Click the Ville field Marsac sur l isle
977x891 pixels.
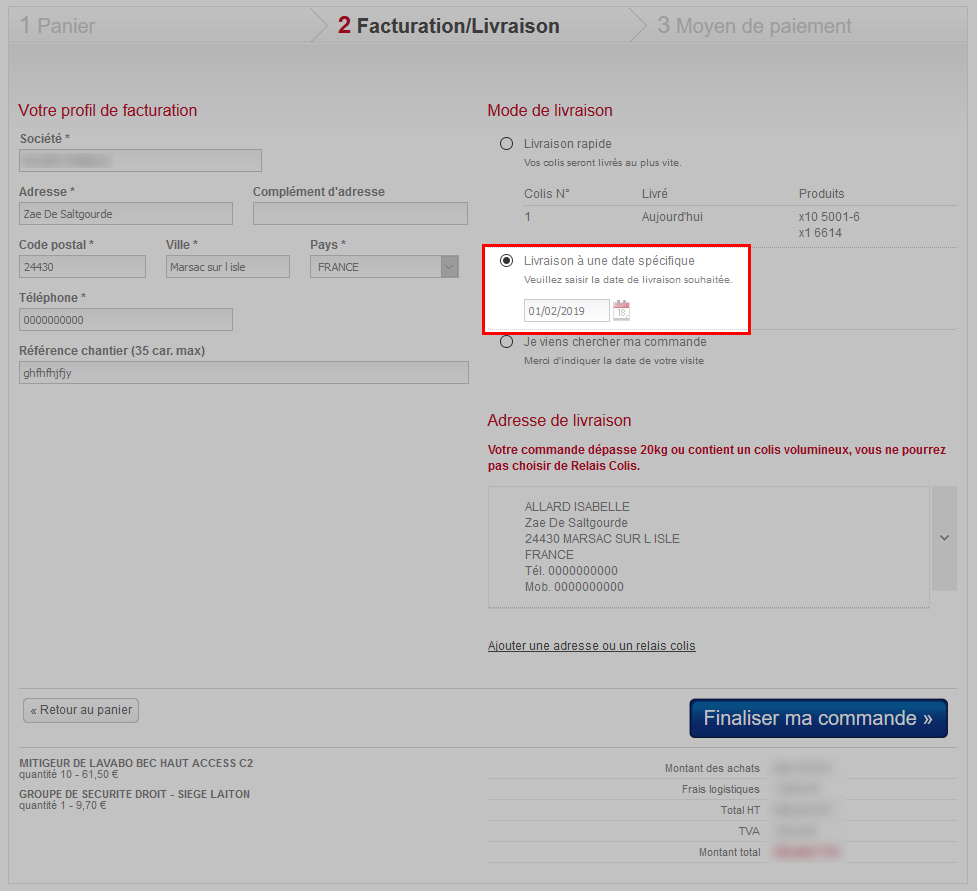[x=227, y=267]
